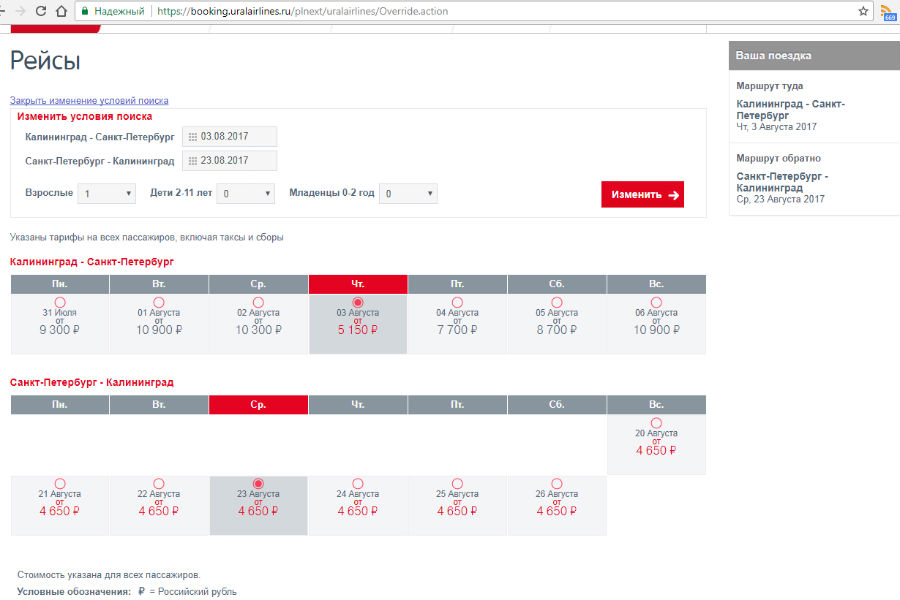Click the Чт. column header for outbound flights
This screenshot has width=900, height=600.
[358, 285]
